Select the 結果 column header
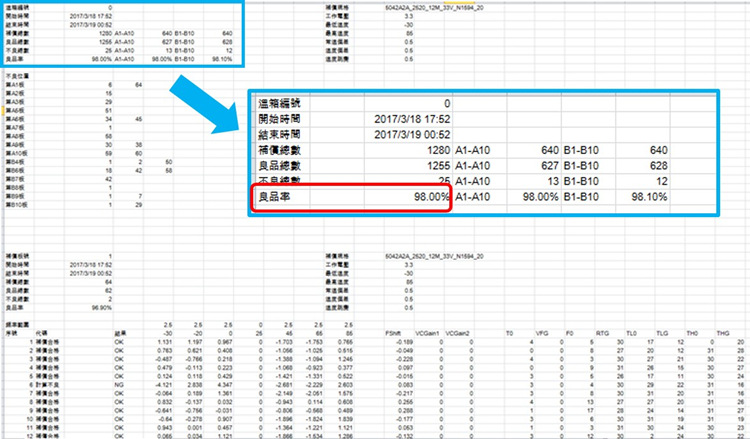This screenshot has height=439, width=750. pos(120,333)
